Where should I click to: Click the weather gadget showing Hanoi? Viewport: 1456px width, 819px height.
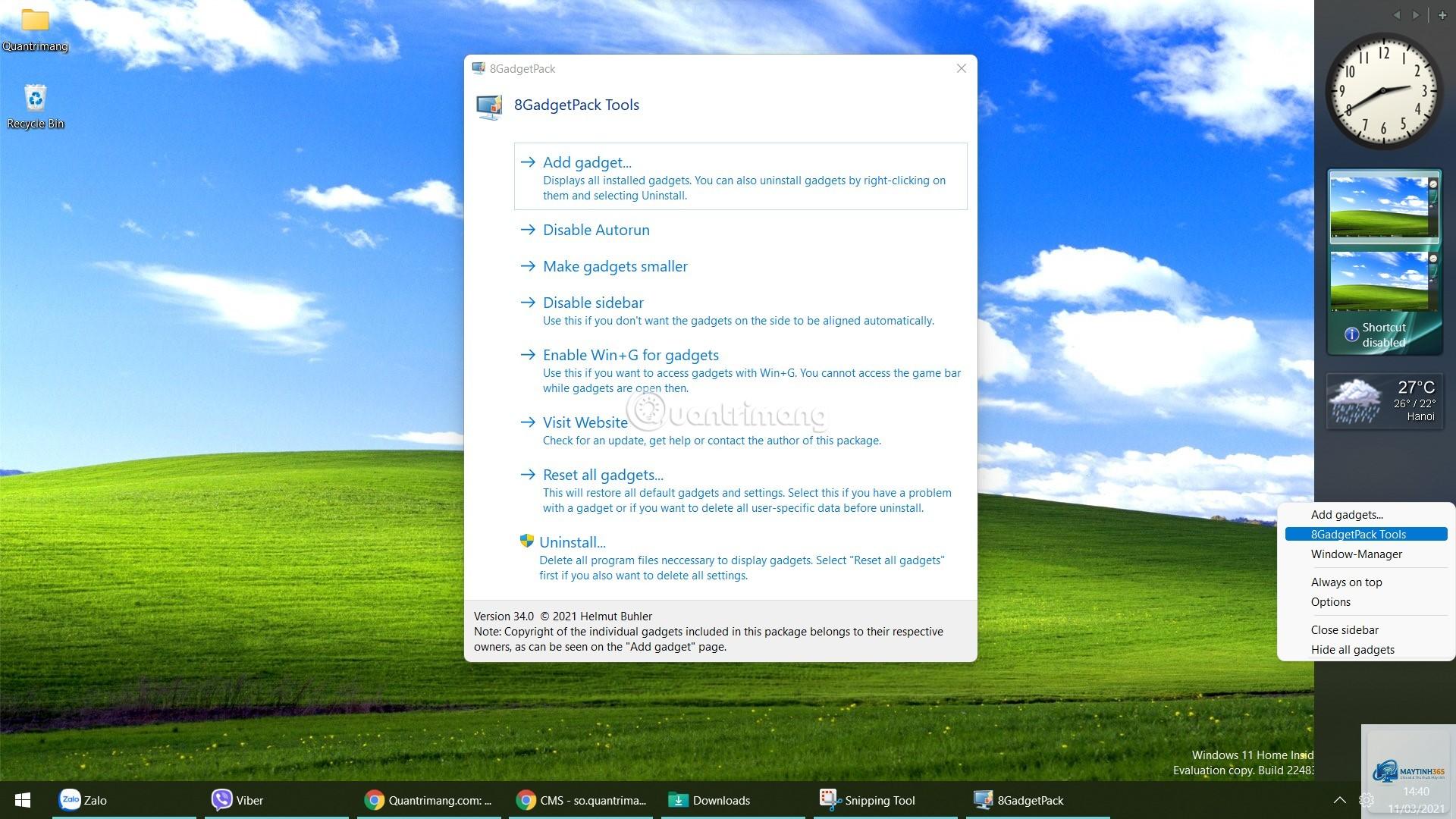[x=1384, y=401]
